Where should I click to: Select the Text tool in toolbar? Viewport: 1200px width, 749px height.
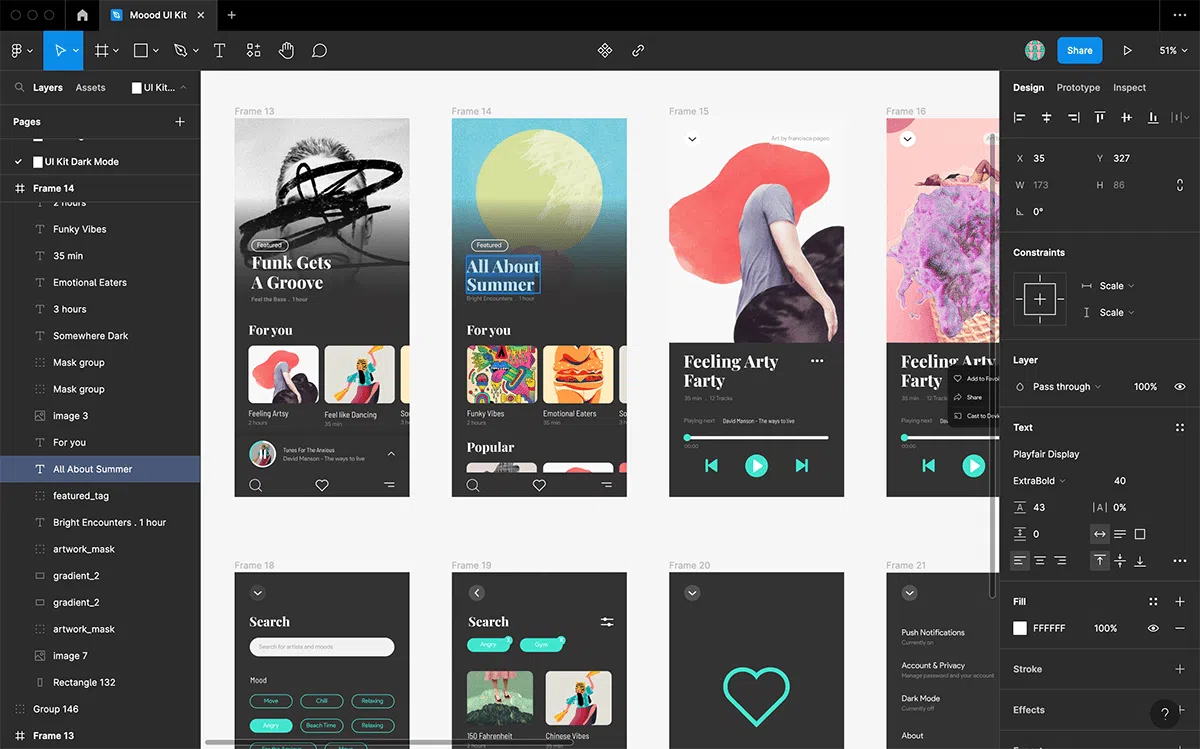click(x=219, y=50)
